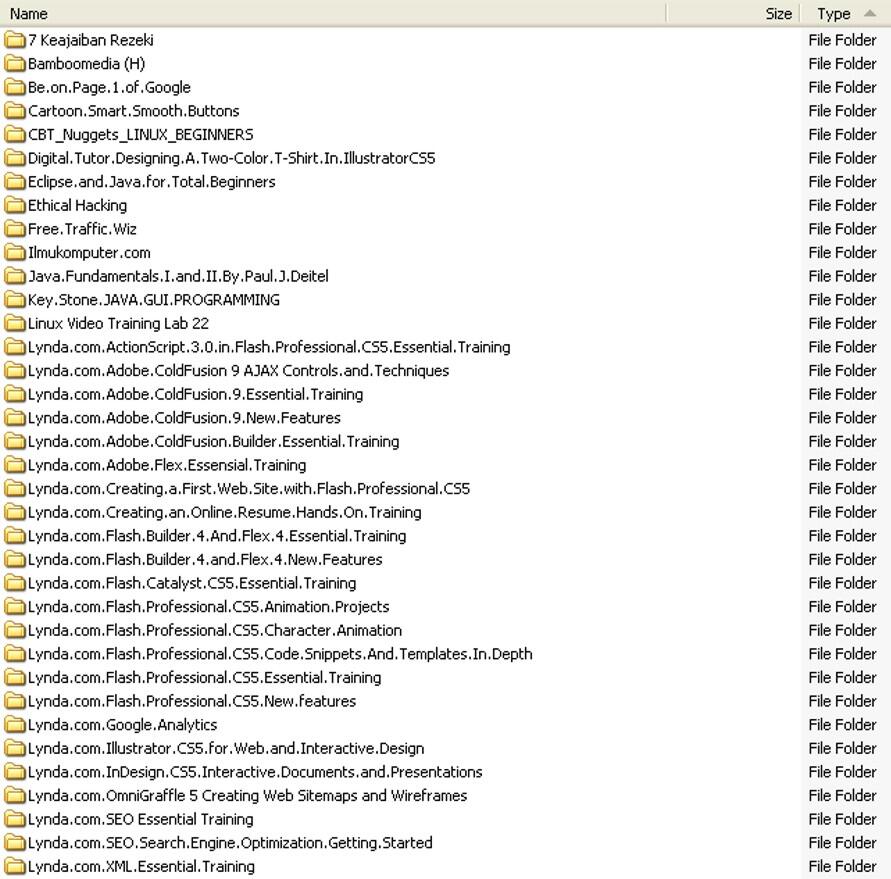Image resolution: width=891 pixels, height=879 pixels.
Task: Select the Linux Video Training Lab 22 folder icon
Action: 15,324
